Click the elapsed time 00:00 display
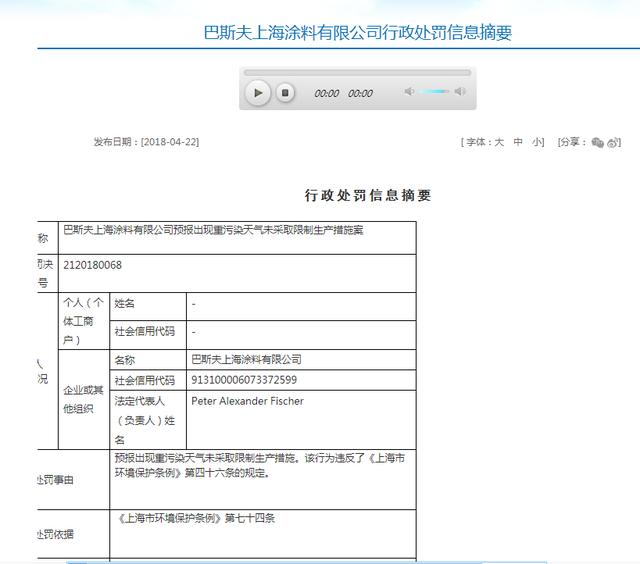640x564 pixels. click(327, 93)
